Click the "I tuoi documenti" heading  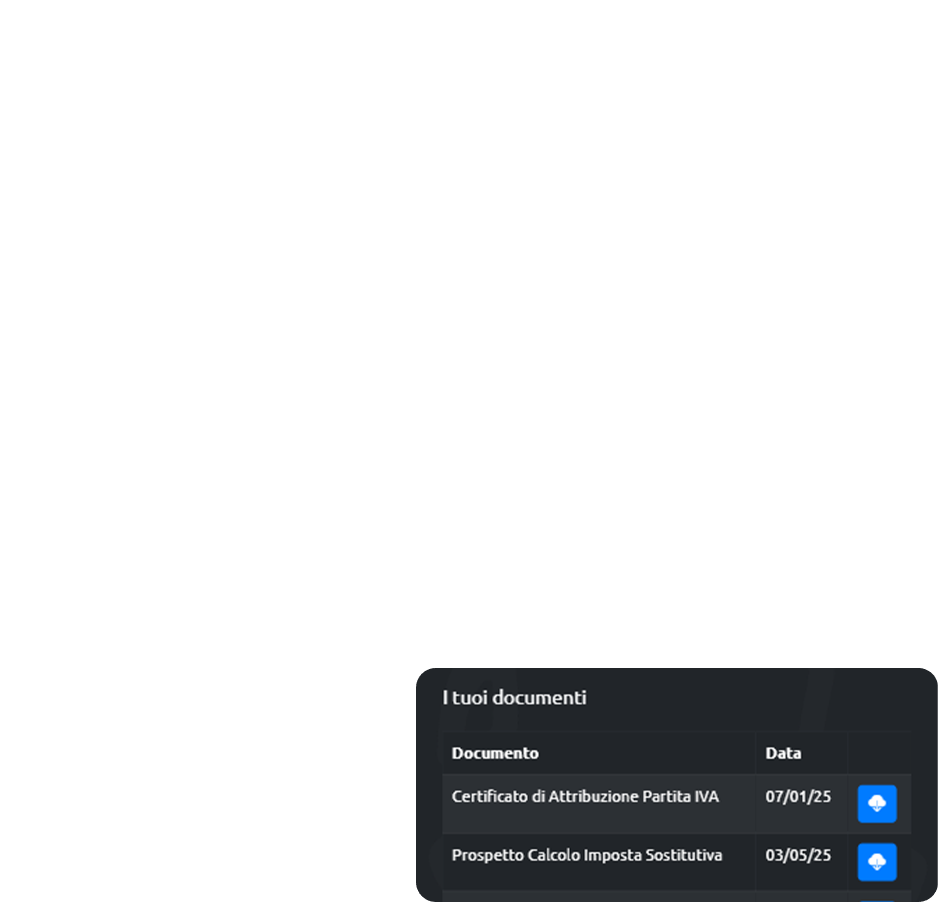click(514, 697)
